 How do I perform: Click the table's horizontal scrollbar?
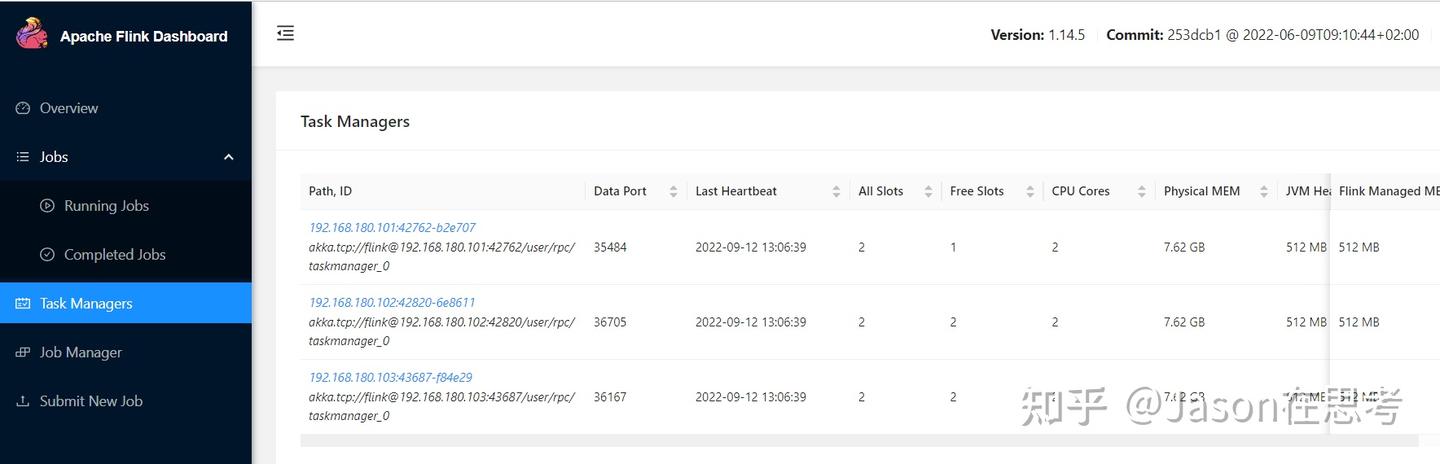pyautogui.click(x=858, y=440)
